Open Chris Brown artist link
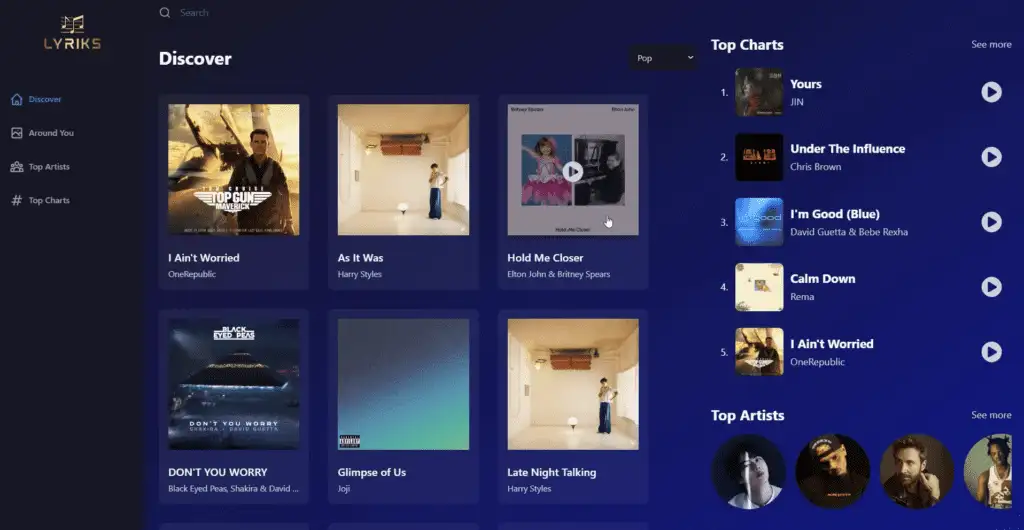Screen dimensions: 1024x530 tap(816, 166)
